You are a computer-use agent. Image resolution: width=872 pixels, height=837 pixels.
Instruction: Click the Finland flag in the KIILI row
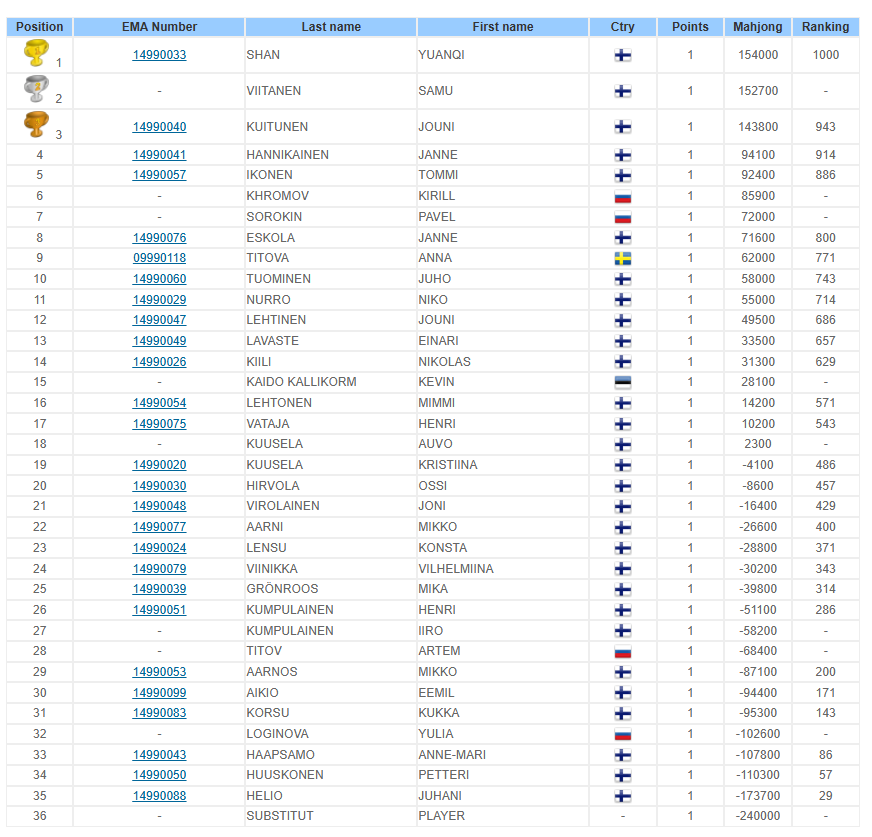tap(622, 362)
